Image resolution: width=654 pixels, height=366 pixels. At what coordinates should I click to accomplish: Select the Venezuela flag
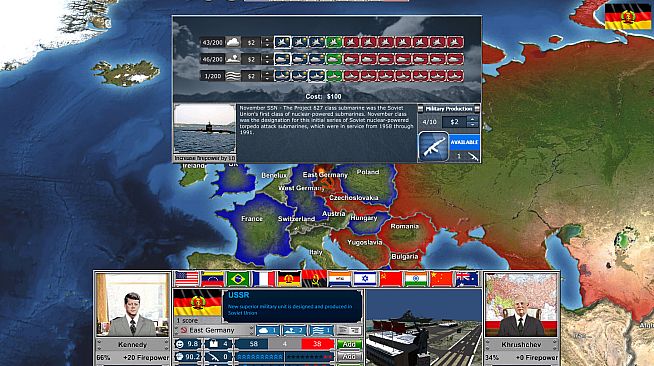(212, 279)
